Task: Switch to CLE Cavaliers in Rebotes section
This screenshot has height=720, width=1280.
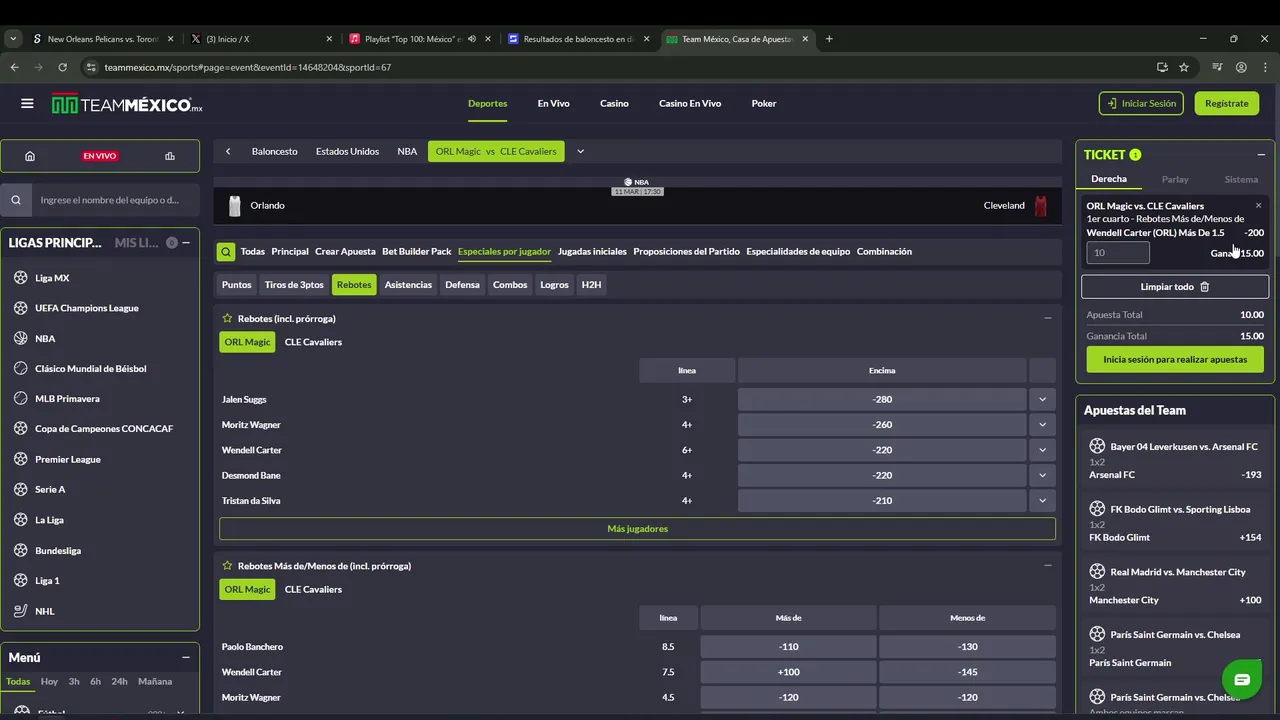Action: (313, 342)
